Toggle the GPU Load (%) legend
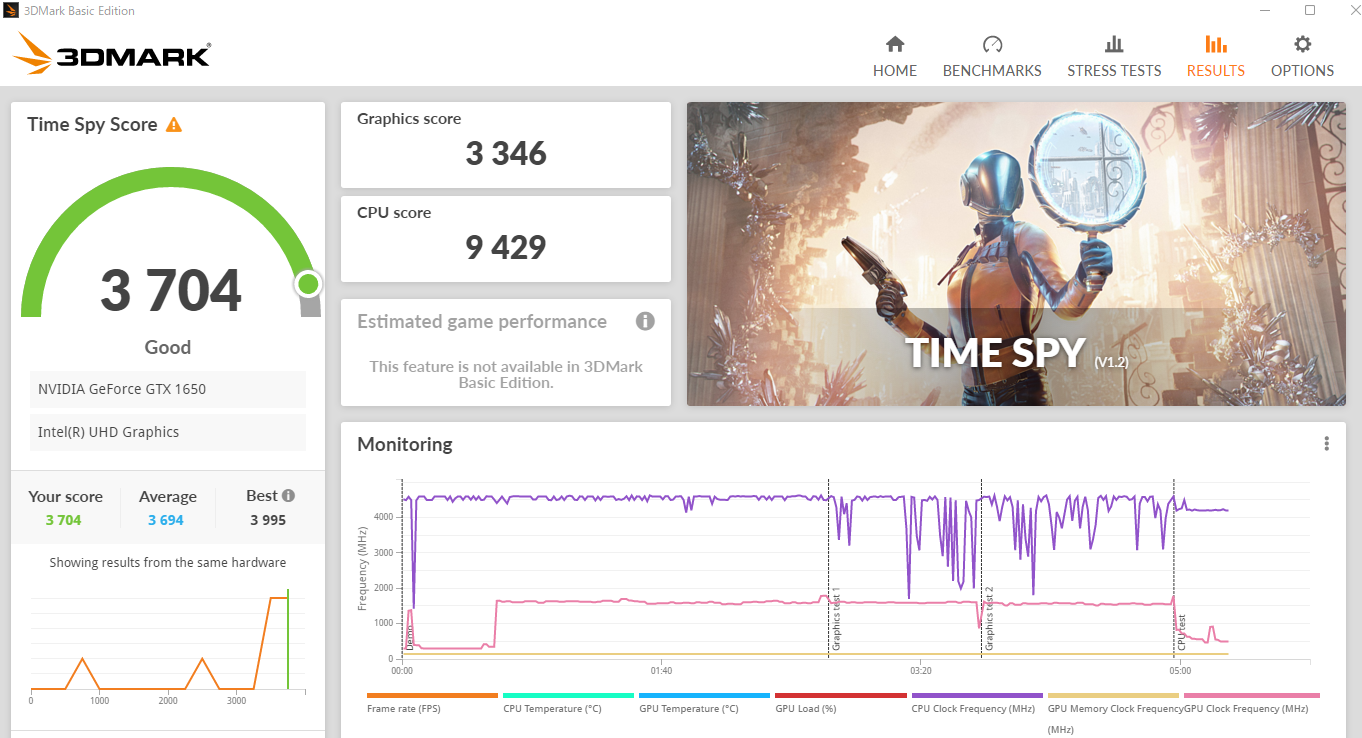This screenshot has width=1362, height=738. coord(840,702)
